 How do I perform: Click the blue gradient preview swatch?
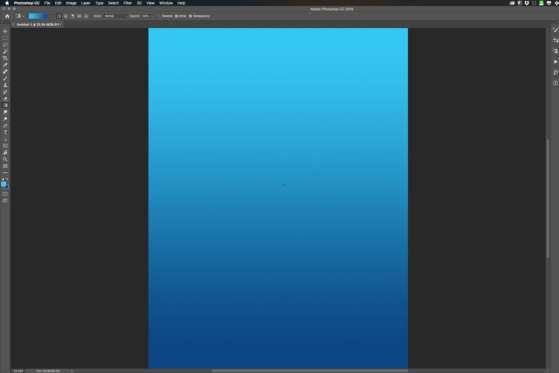pos(38,16)
